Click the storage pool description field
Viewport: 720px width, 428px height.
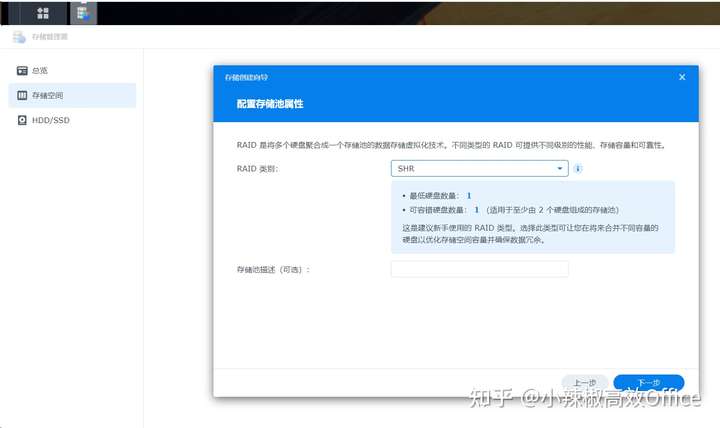(479, 269)
